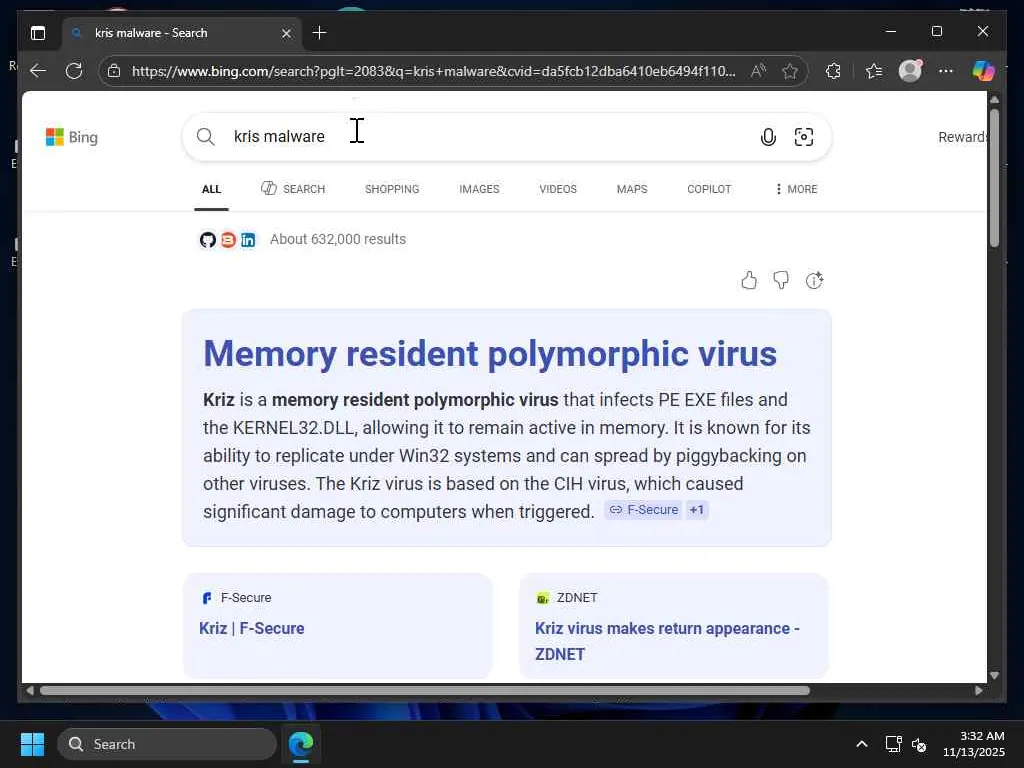The image size is (1024, 768).
Task: Open Microsoft Edge from the taskbar
Action: pyautogui.click(x=301, y=744)
